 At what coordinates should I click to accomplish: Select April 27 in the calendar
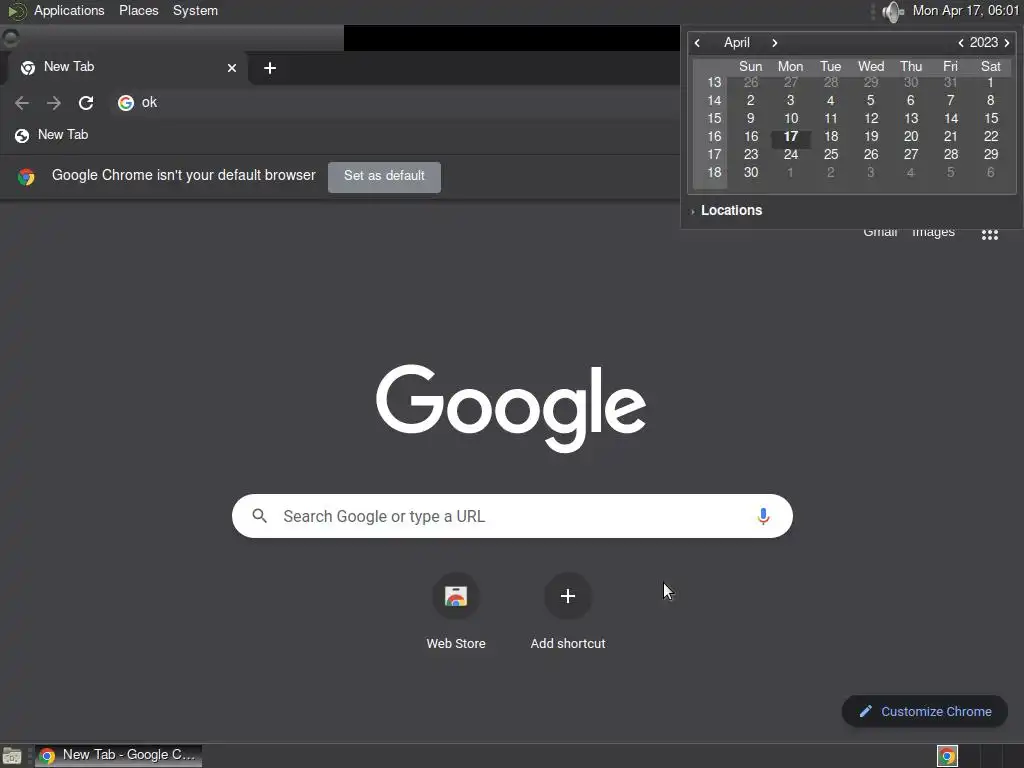click(910, 155)
